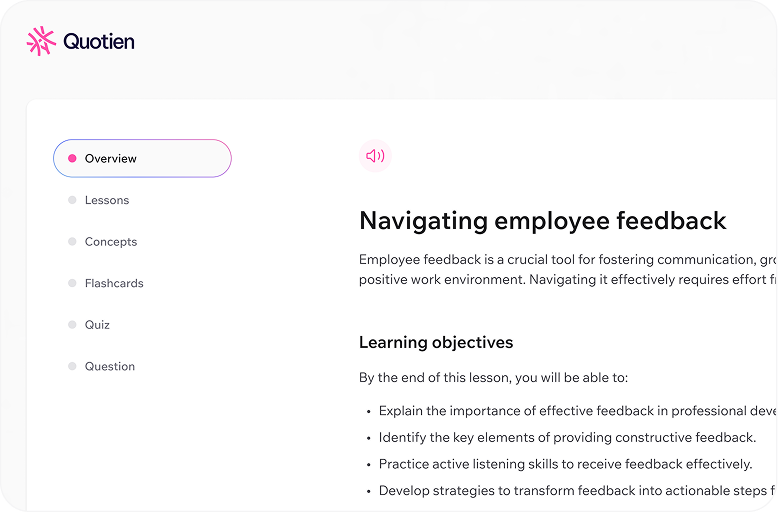The height and width of the screenshot is (512, 778).
Task: Play the lesson audio speaker icon
Action: pyautogui.click(x=375, y=156)
